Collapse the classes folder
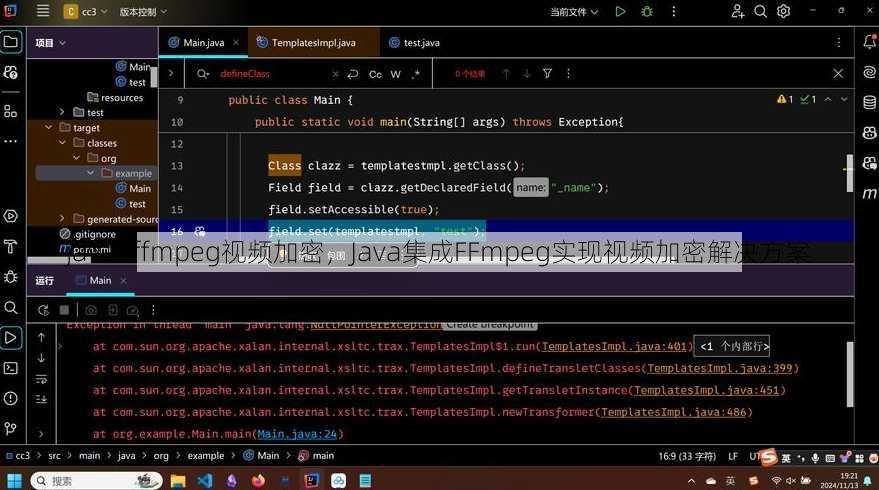The image size is (879, 490). [x=62, y=143]
